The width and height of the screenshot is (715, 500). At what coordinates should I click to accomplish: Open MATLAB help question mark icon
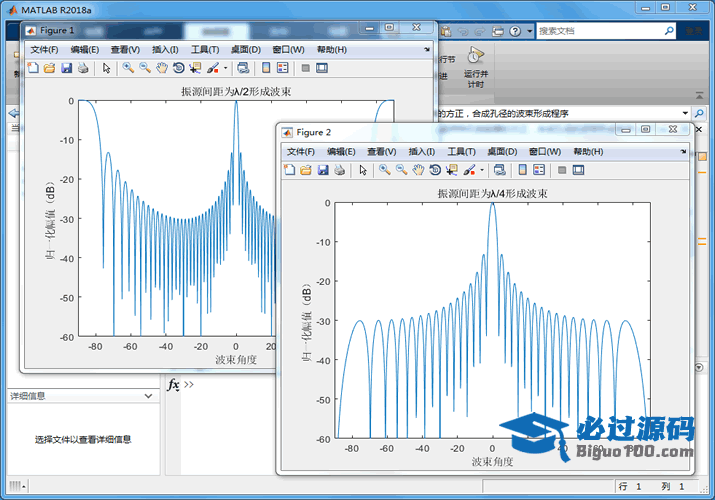click(515, 31)
